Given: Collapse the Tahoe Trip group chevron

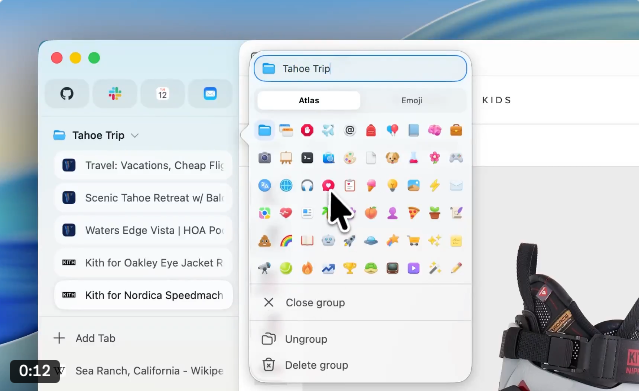Looking at the screenshot, I should click(x=135, y=135).
